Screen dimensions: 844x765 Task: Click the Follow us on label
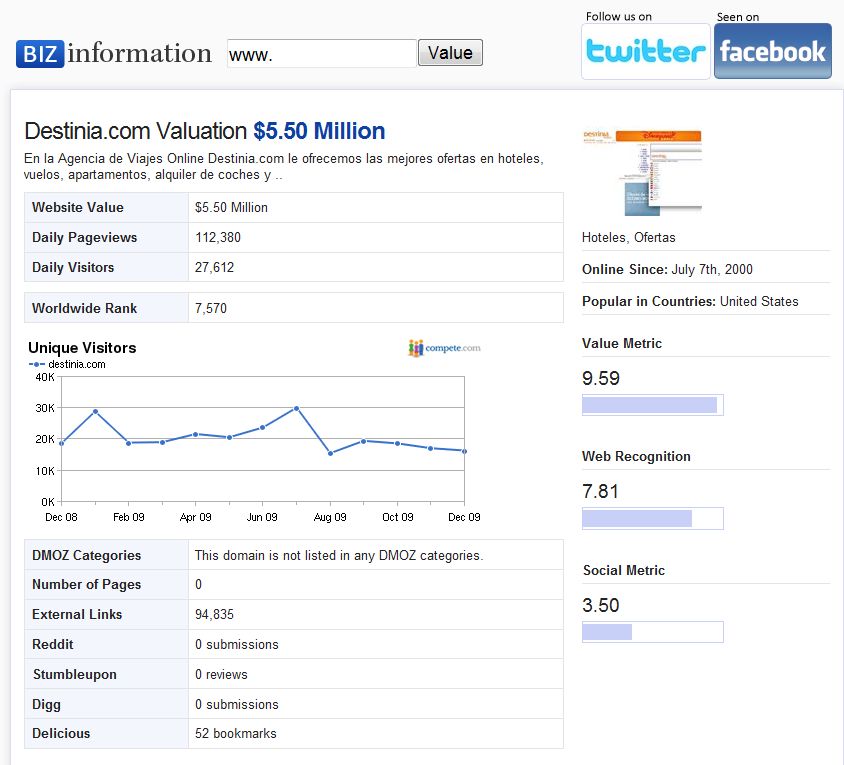point(619,17)
